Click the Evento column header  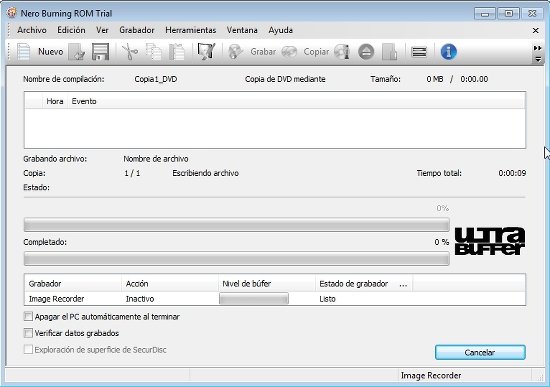84,101
